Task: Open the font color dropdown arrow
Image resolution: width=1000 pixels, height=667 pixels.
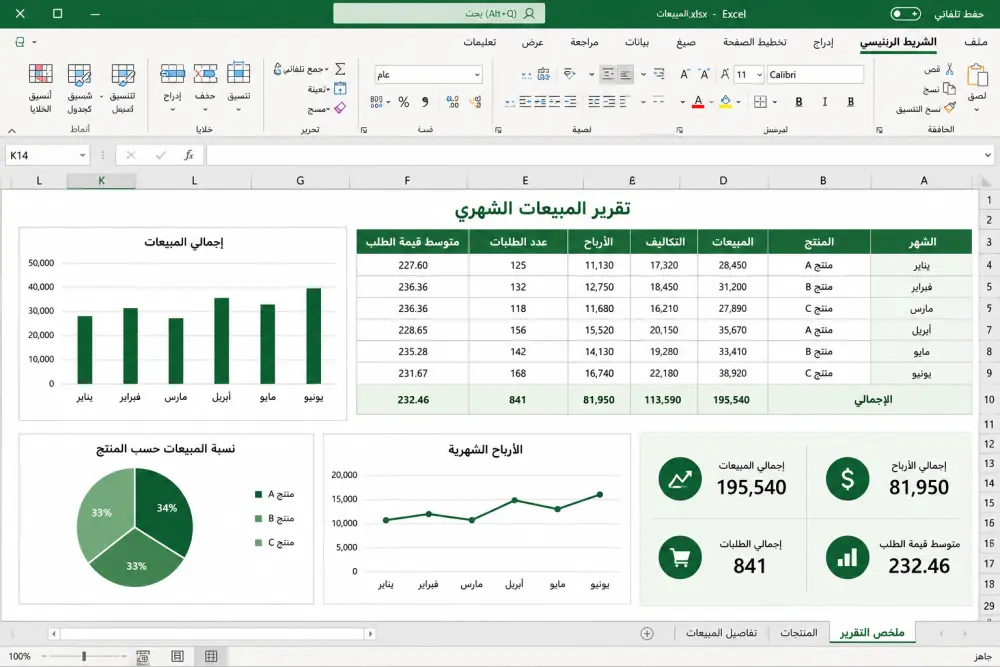Action: point(711,102)
